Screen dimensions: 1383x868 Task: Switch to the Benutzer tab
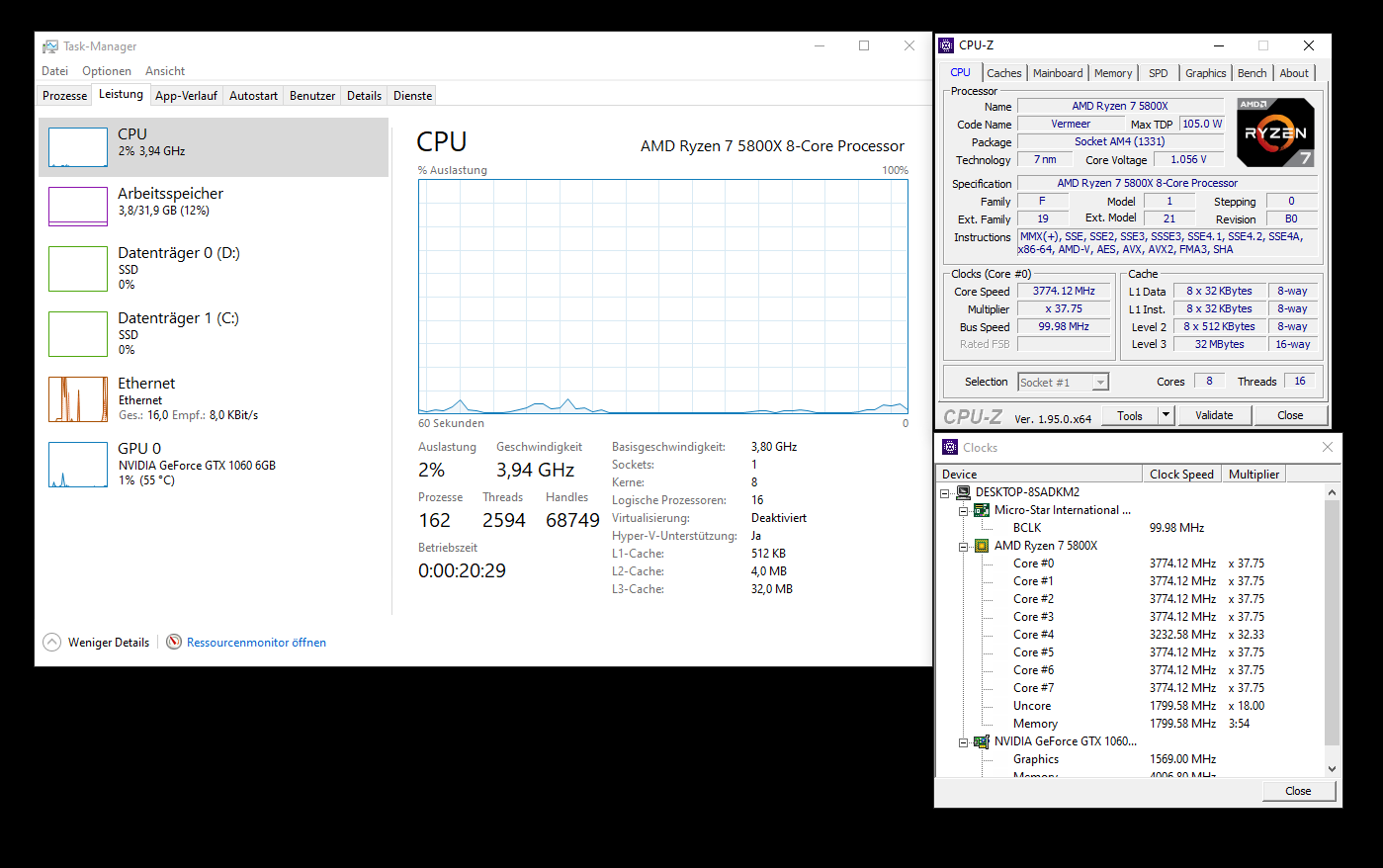[312, 96]
